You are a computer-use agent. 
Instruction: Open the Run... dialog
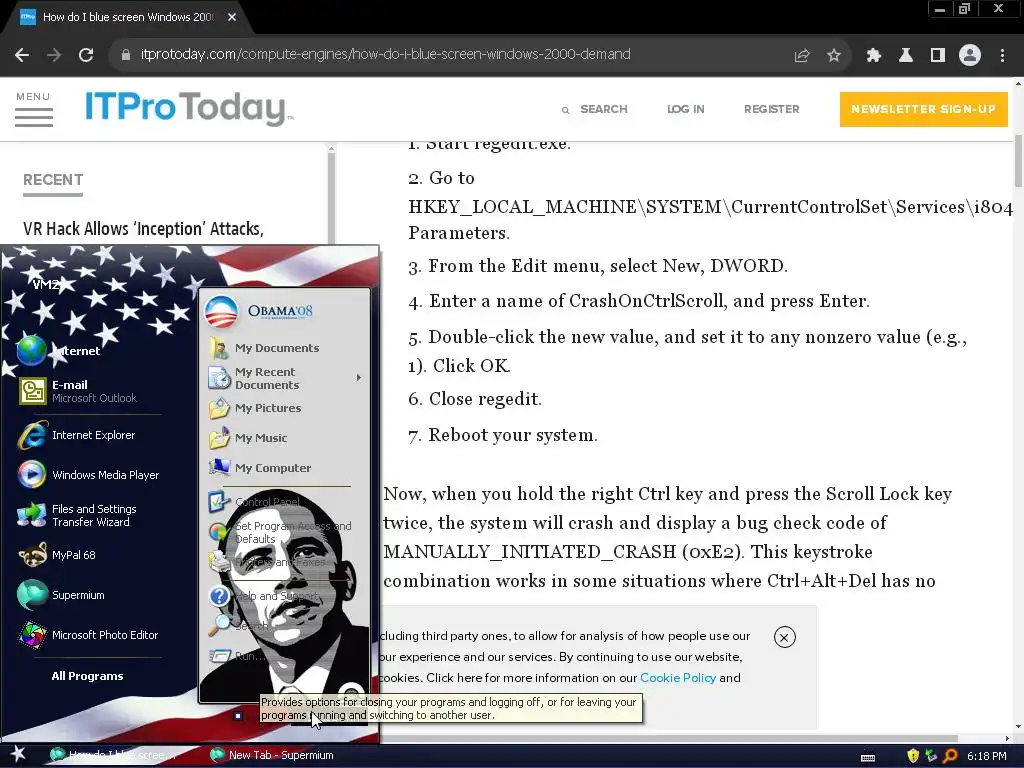[238, 656]
